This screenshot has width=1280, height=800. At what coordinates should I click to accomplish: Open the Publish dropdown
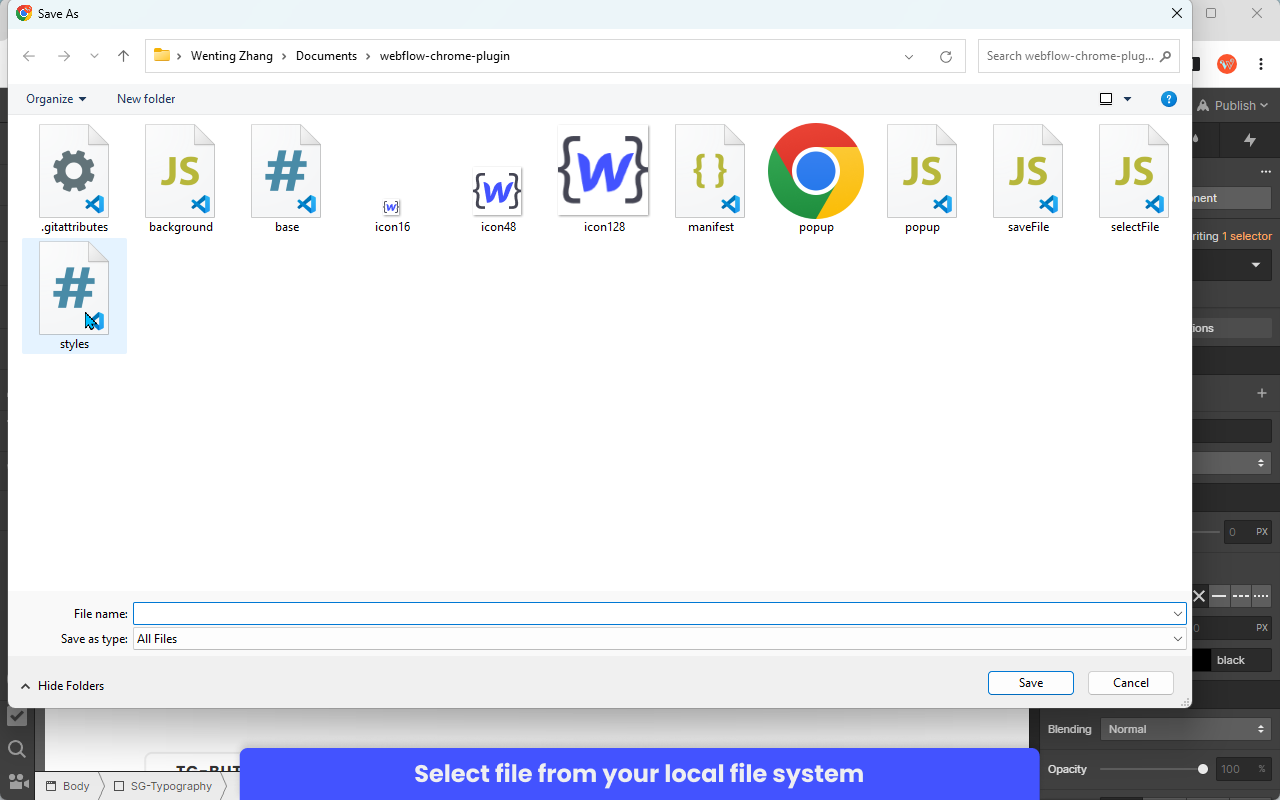[1232, 105]
